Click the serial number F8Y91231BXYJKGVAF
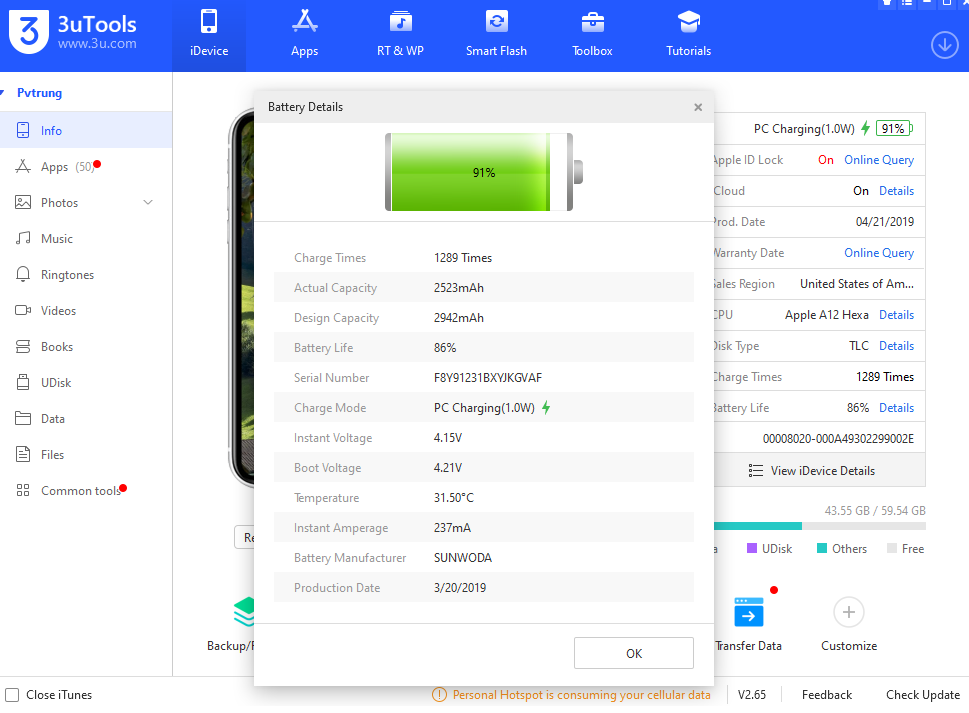Viewport: 969px width, 713px height. [488, 378]
